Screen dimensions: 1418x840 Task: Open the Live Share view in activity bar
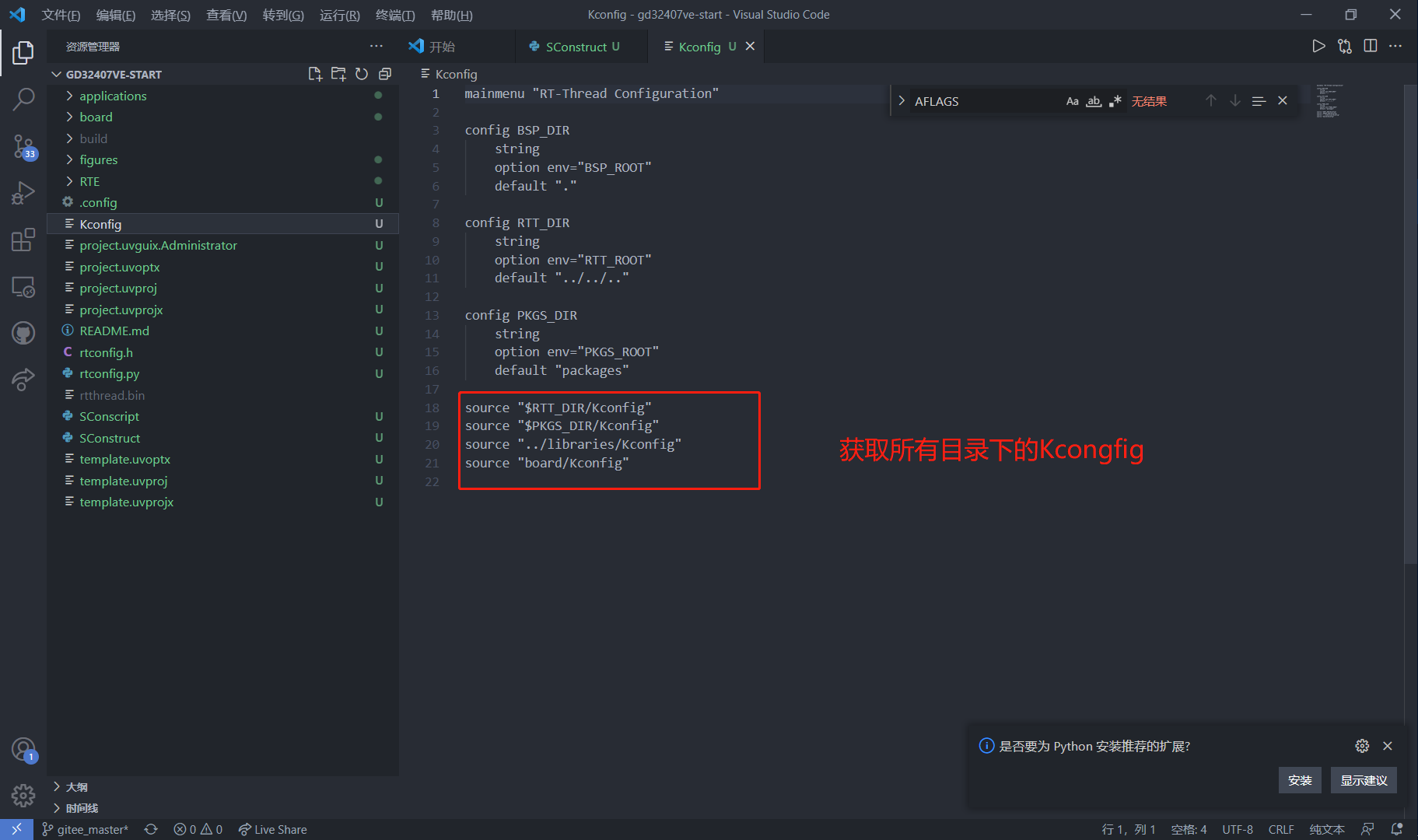tap(23, 380)
